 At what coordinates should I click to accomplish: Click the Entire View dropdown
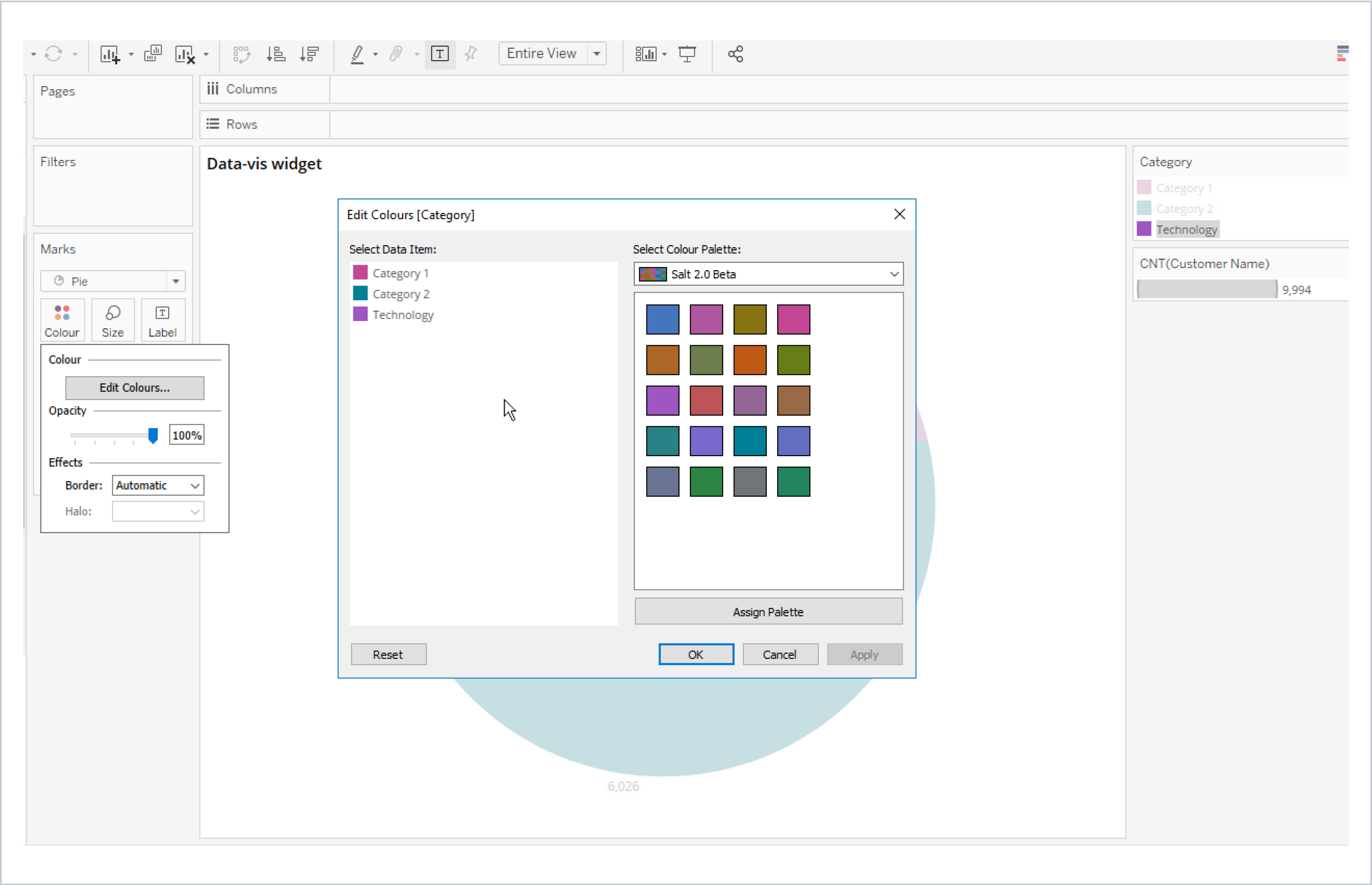[x=552, y=54]
